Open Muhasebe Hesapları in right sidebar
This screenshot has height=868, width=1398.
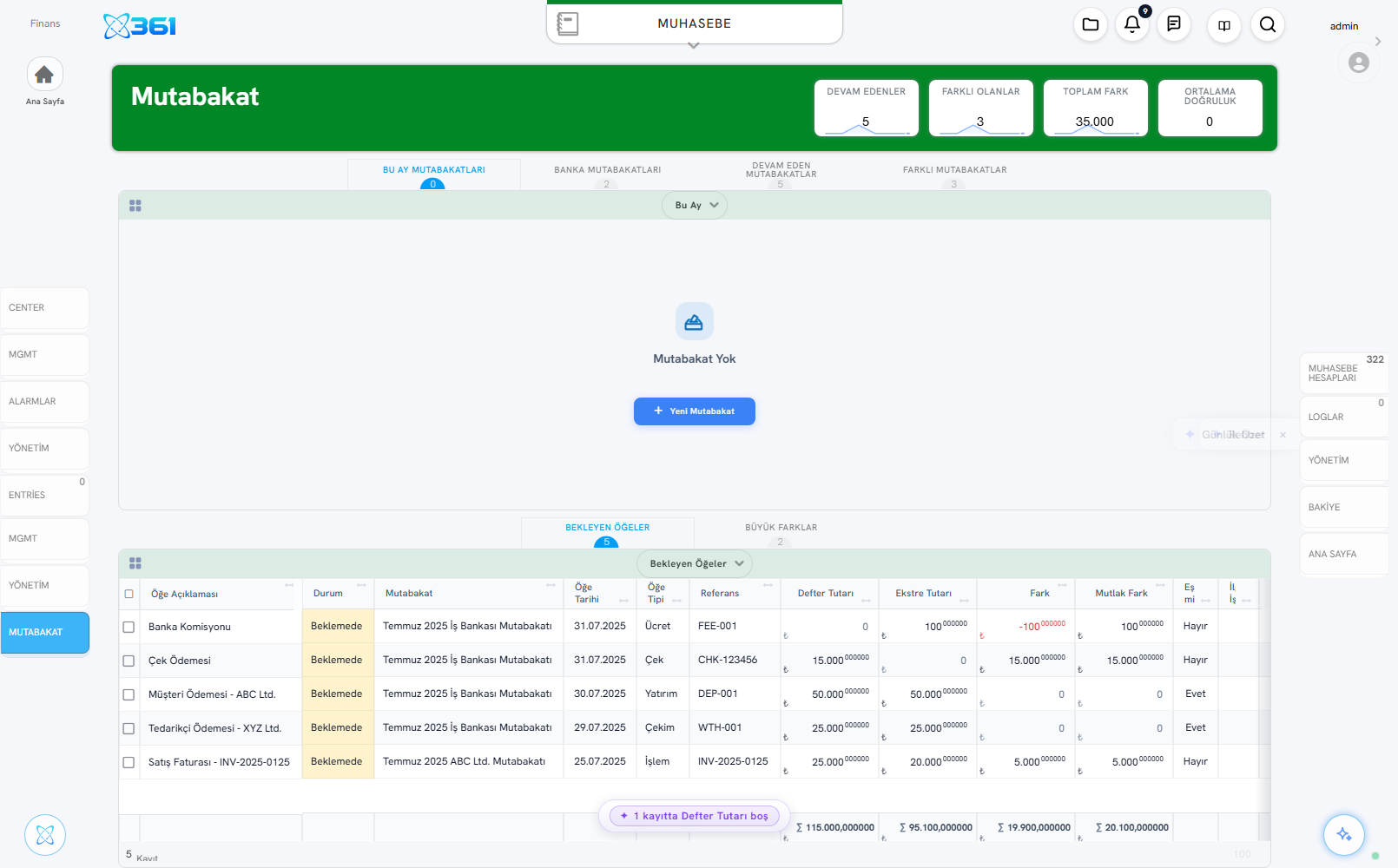(1344, 373)
